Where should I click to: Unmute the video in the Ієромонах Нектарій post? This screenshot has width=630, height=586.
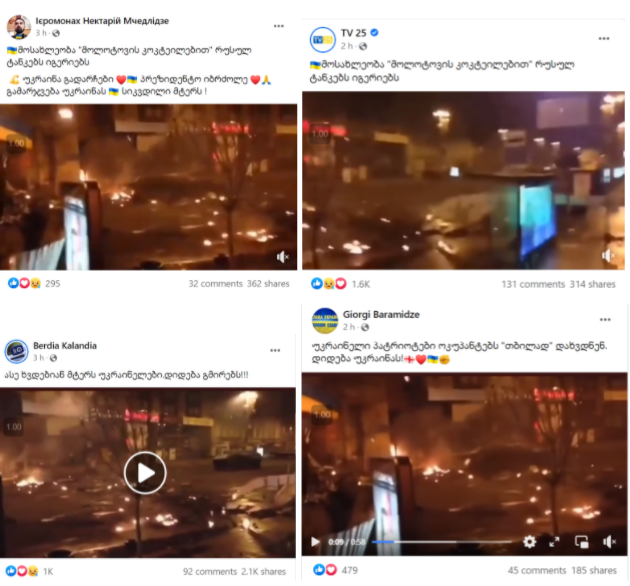[283, 257]
